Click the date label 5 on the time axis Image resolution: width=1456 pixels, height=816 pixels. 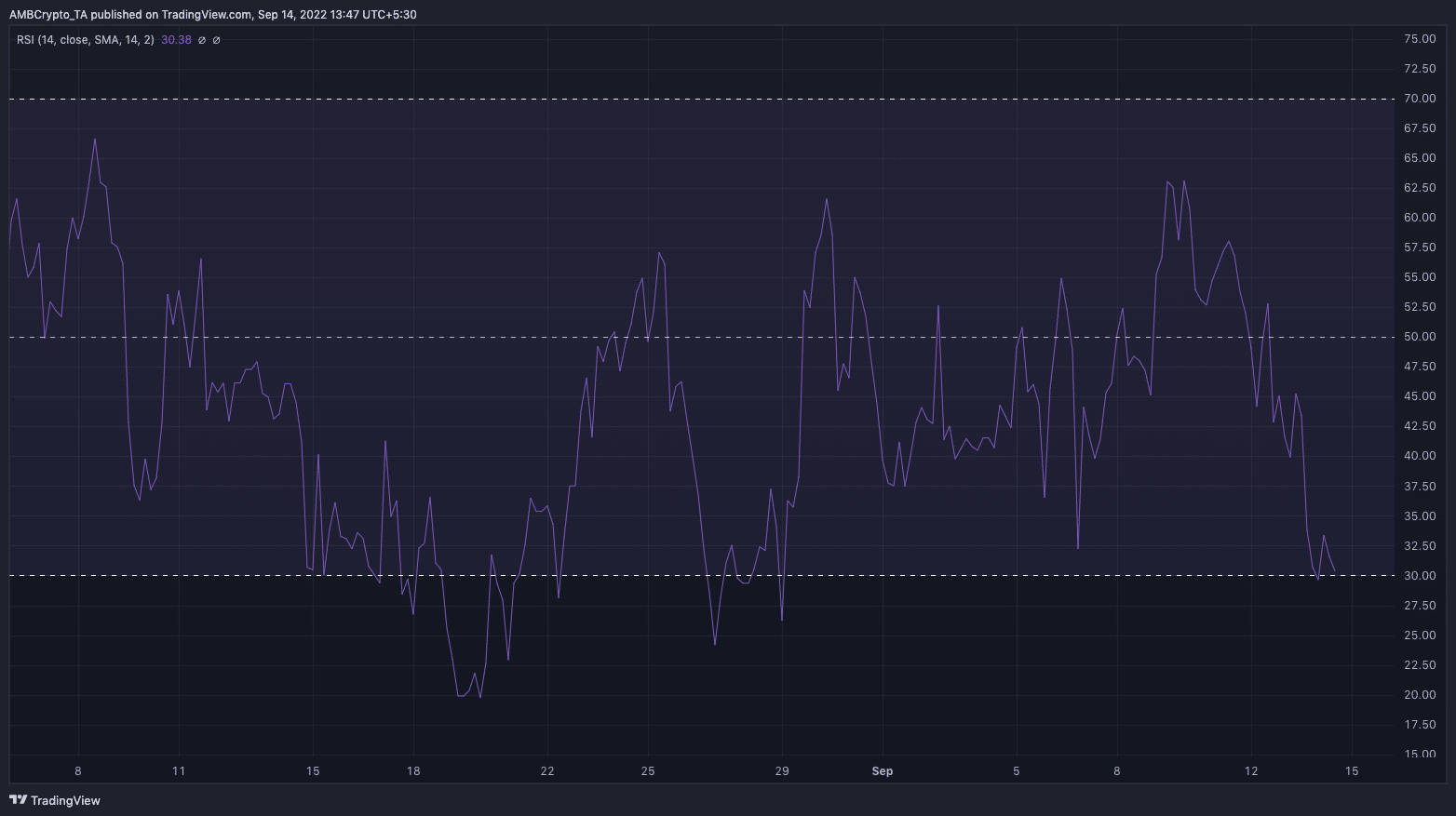(x=1017, y=771)
